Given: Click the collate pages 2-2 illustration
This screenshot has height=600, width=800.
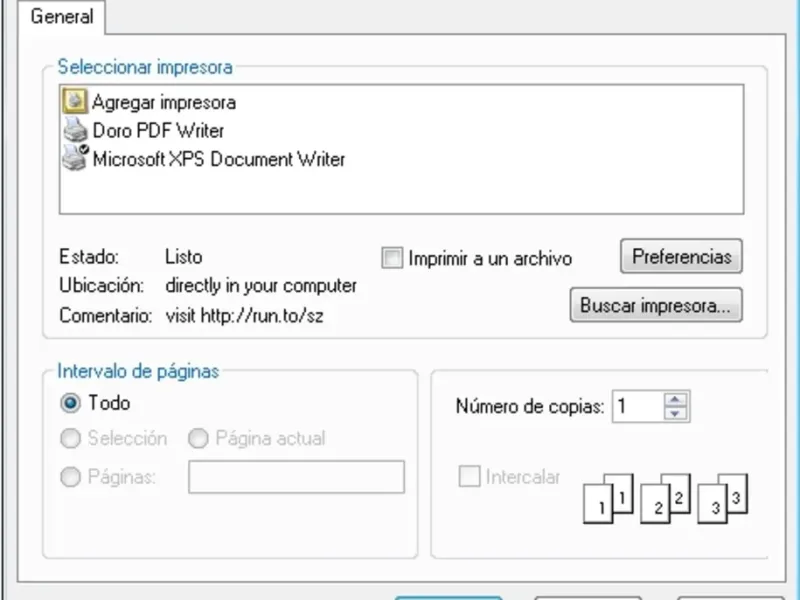Looking at the screenshot, I should [665, 498].
